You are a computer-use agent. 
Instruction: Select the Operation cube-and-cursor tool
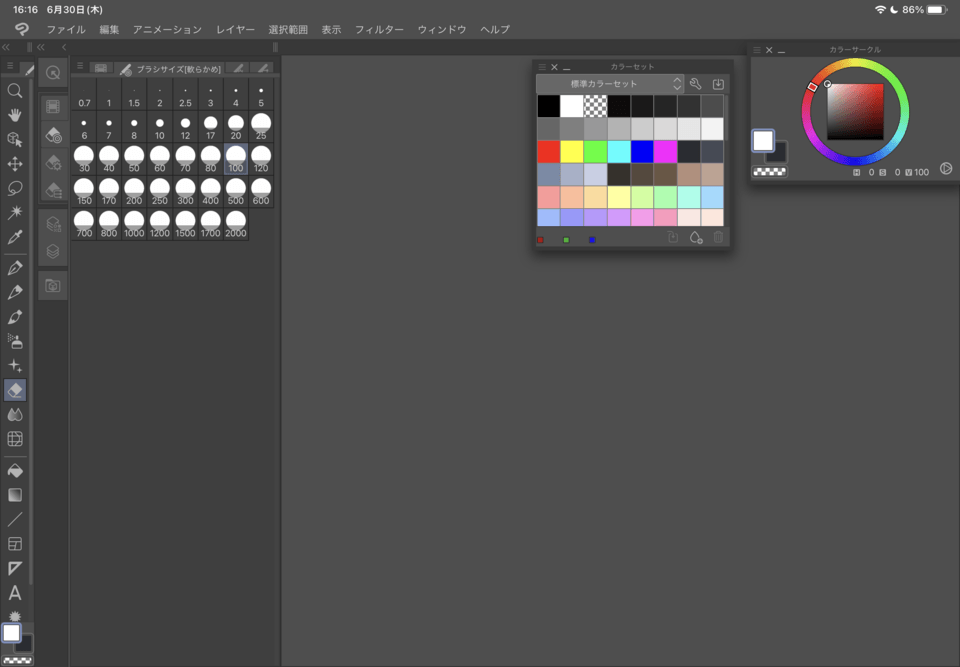pyautogui.click(x=15, y=140)
